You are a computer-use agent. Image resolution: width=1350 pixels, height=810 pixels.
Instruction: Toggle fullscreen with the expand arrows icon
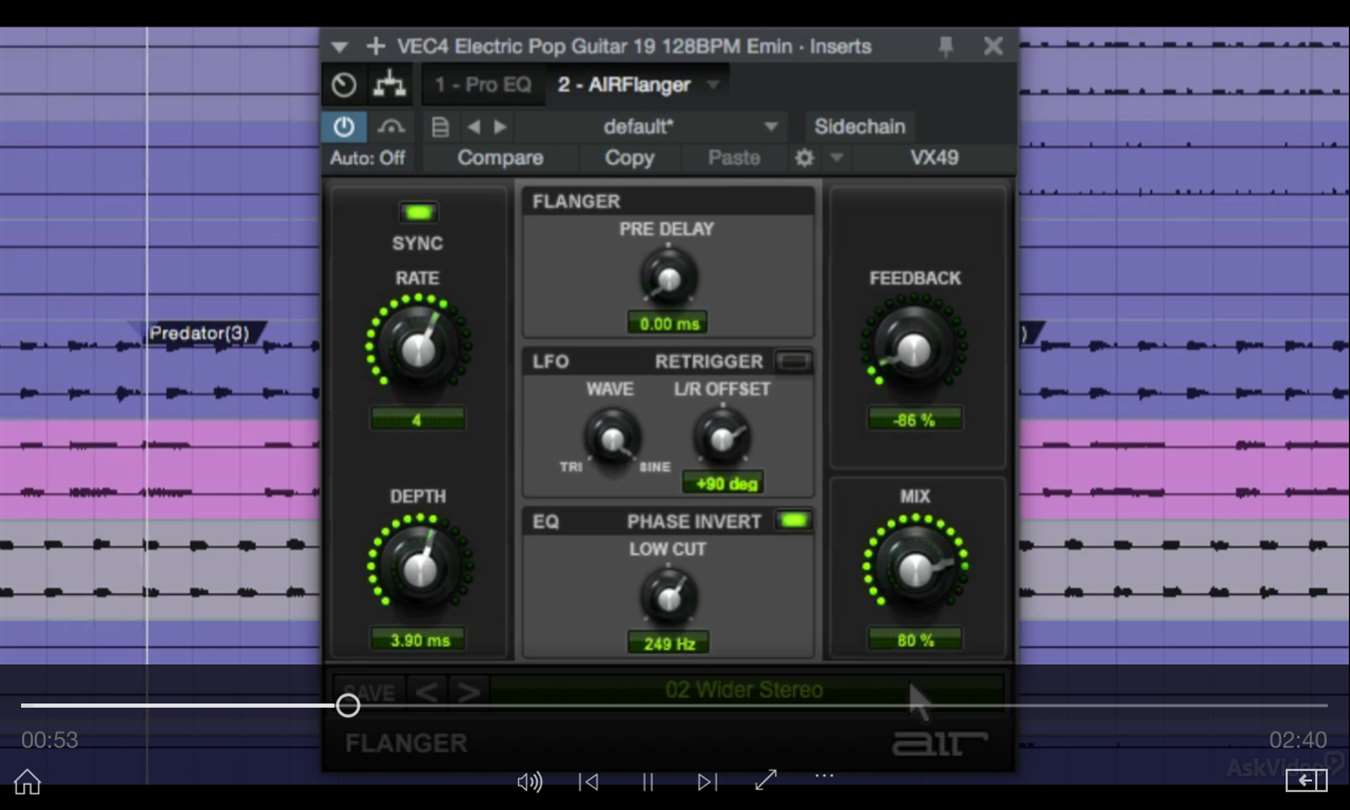[766, 781]
